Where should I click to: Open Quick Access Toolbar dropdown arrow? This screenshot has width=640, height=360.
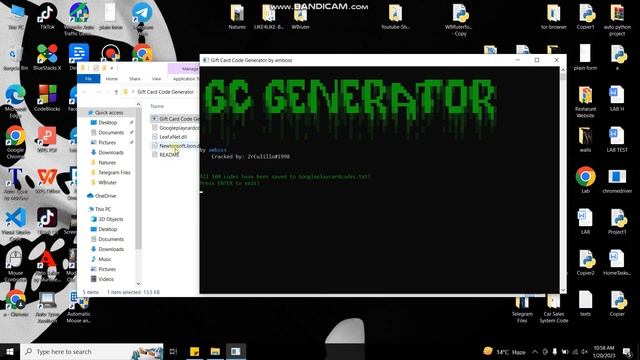click(x=112, y=68)
